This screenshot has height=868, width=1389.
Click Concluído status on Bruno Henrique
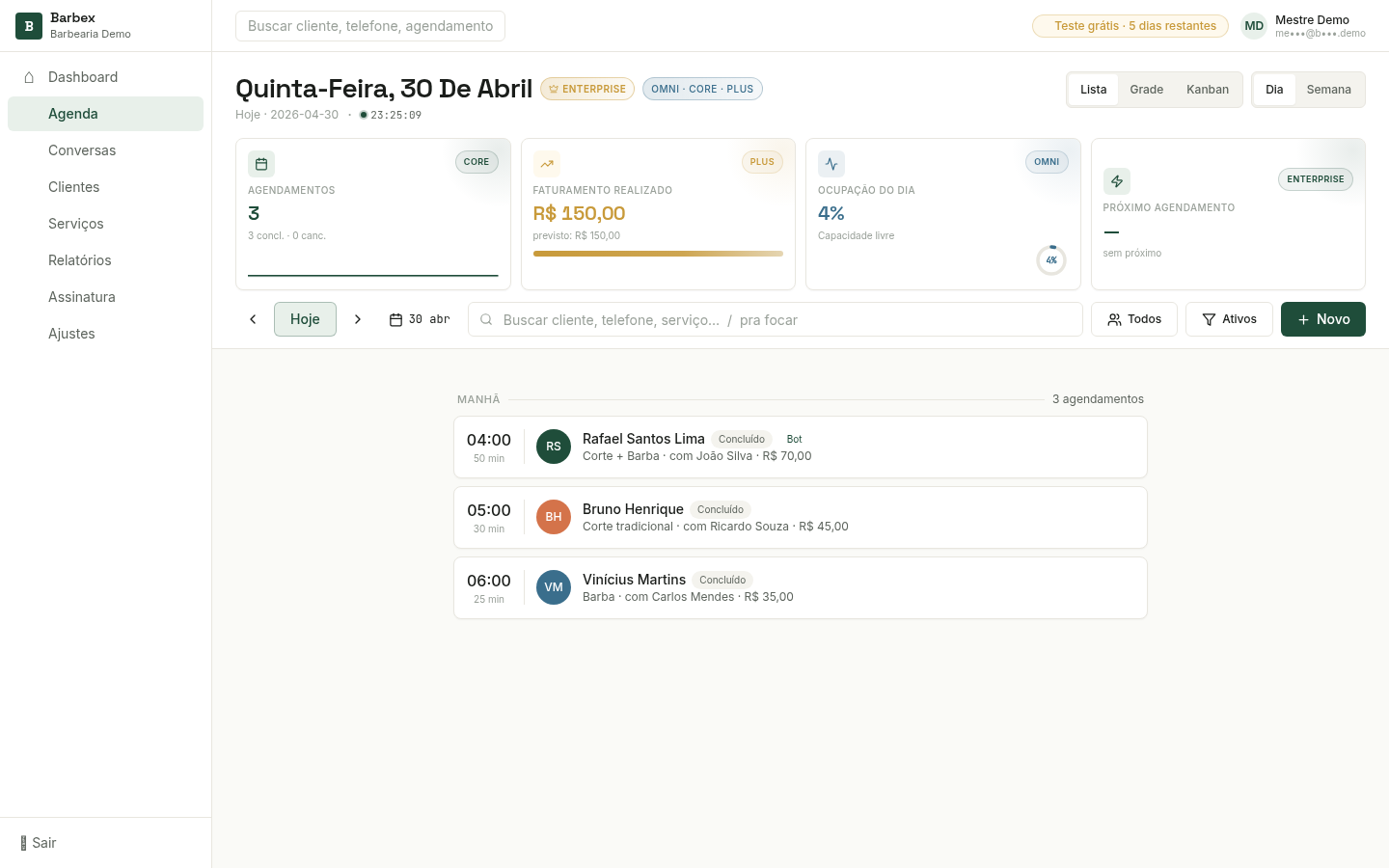(721, 509)
